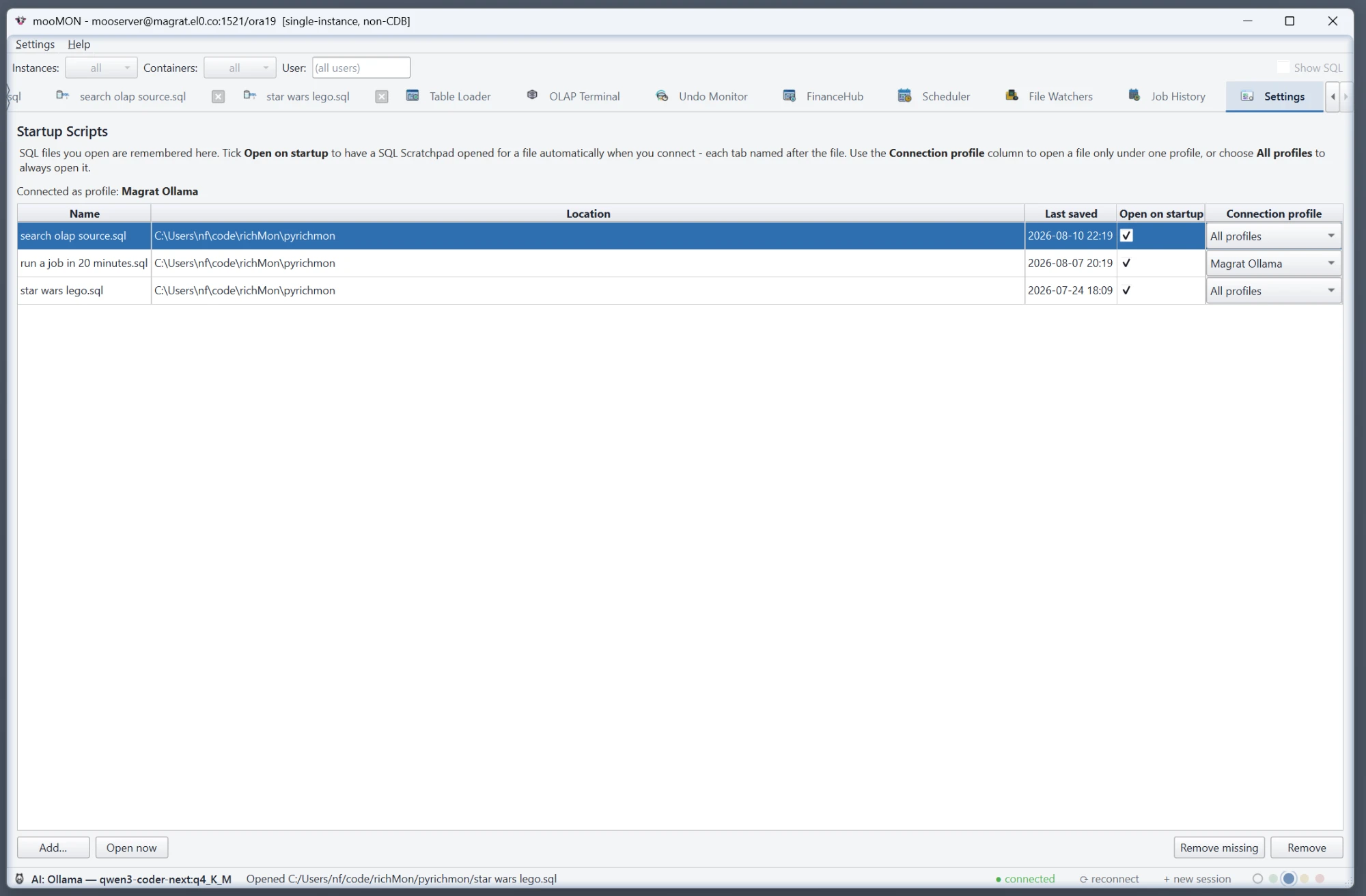Close the star wars lego.sql tab

tap(382, 96)
